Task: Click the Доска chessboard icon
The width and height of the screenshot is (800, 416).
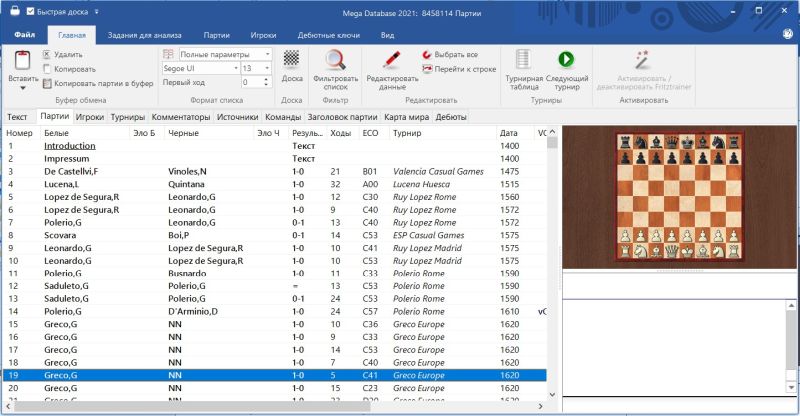Action: [291, 60]
